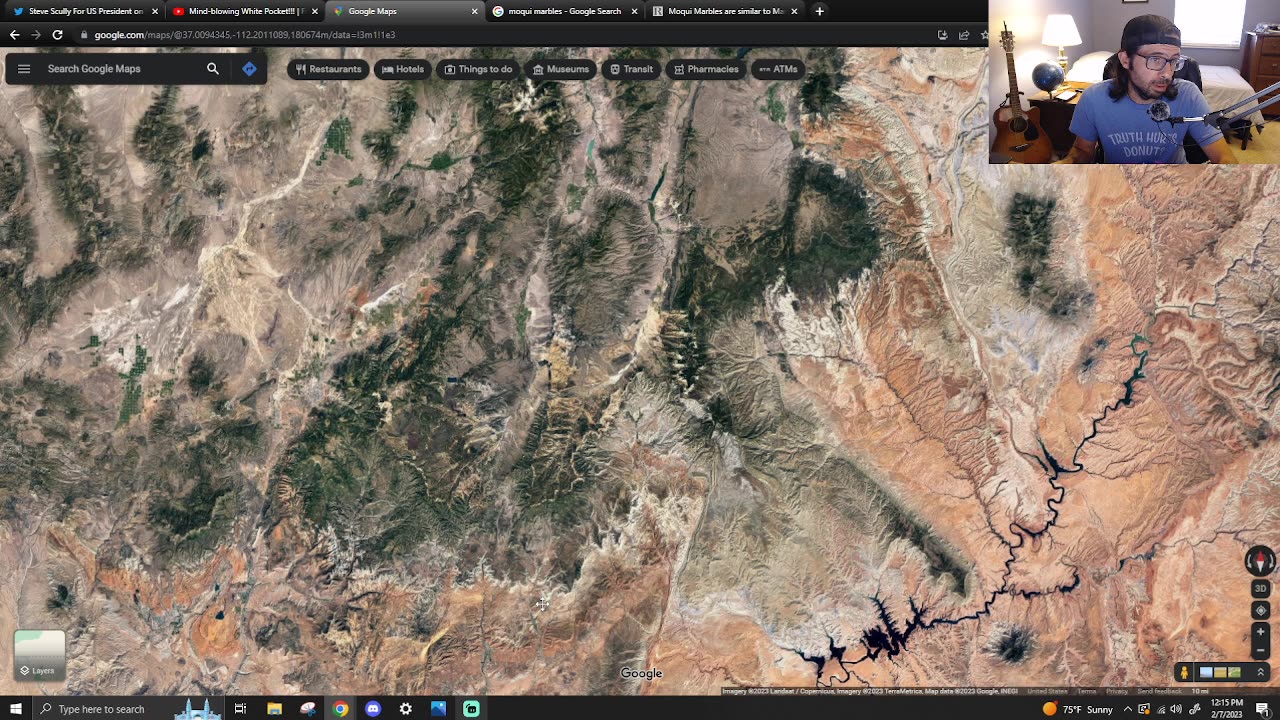Select the Transit category chip
Viewport: 1280px width, 720px height.
(x=631, y=69)
